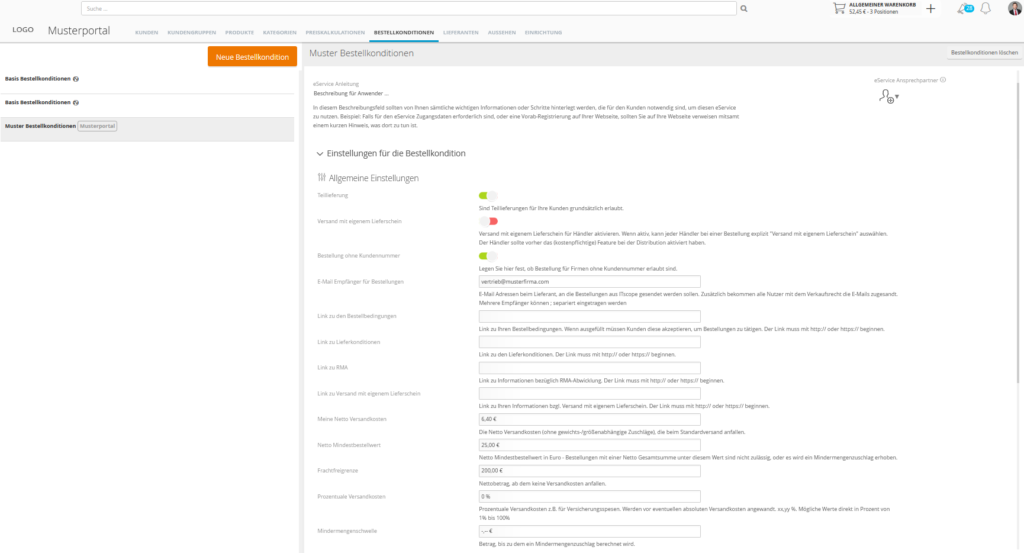Click Bestellkonditionen löschen button
This screenshot has height=553, width=1024.
coord(984,53)
